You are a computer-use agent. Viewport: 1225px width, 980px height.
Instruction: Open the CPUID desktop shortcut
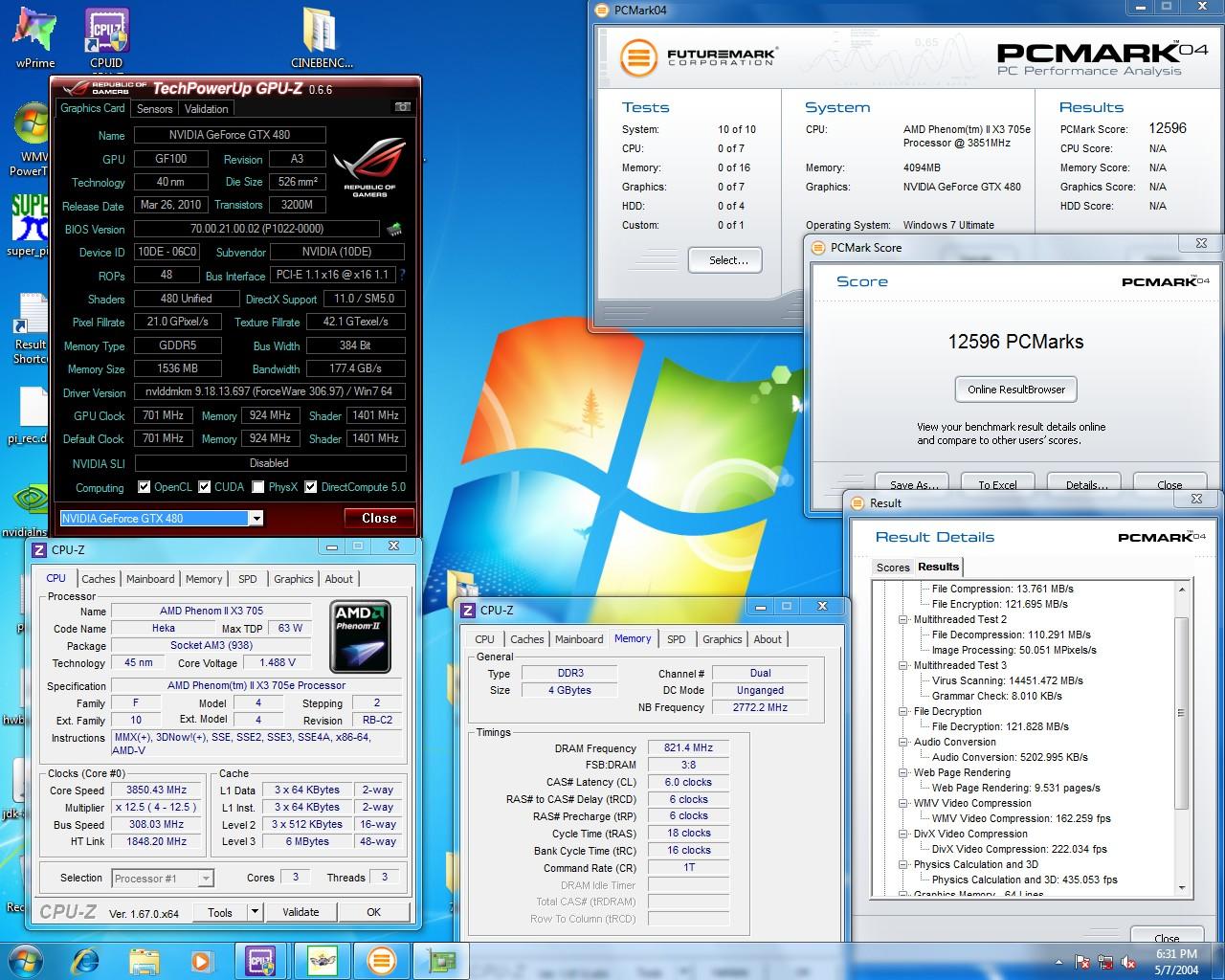(106, 38)
